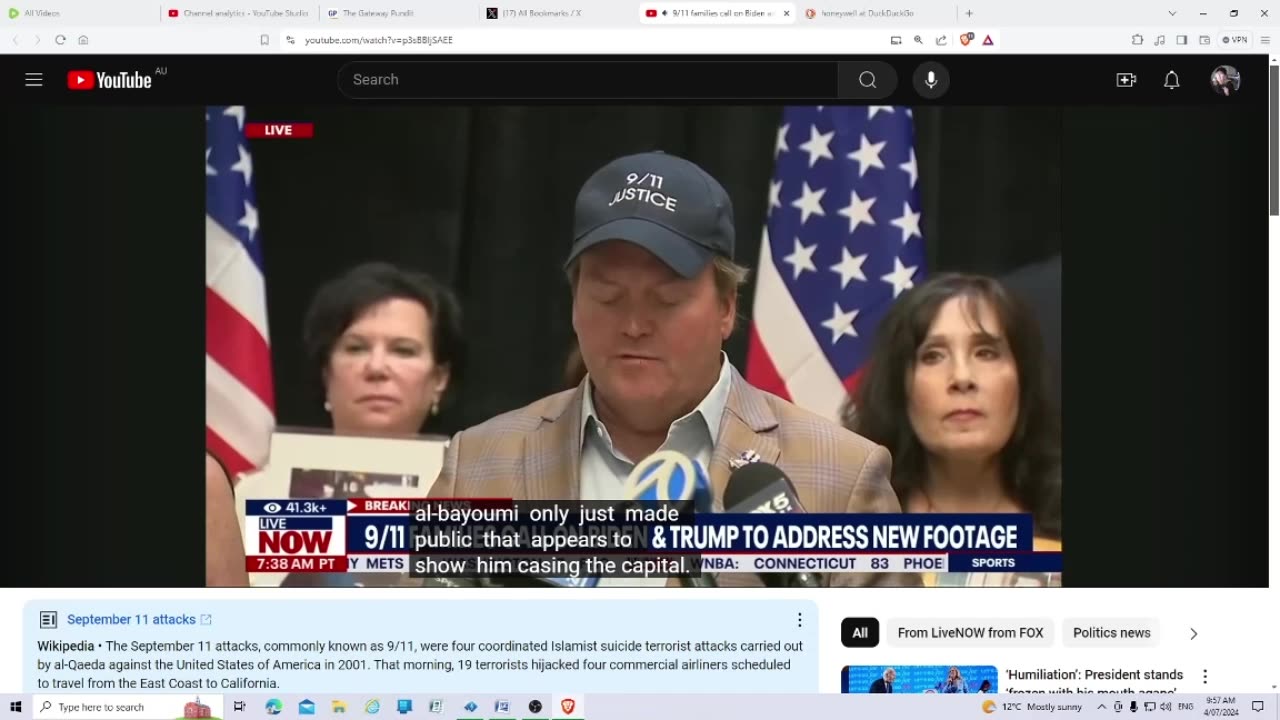
Task: Bookmark this page icon in address bar
Action: tap(264, 40)
